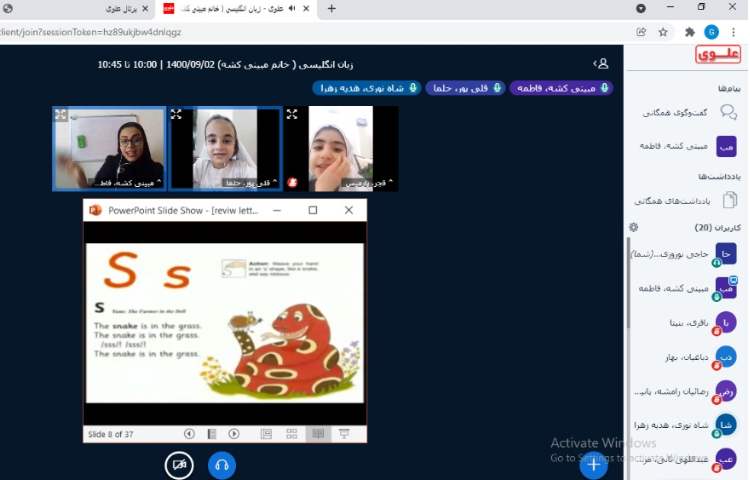The image size is (750, 480).
Task: Switch to PowerPoint slide sorter view
Action: 292,433
